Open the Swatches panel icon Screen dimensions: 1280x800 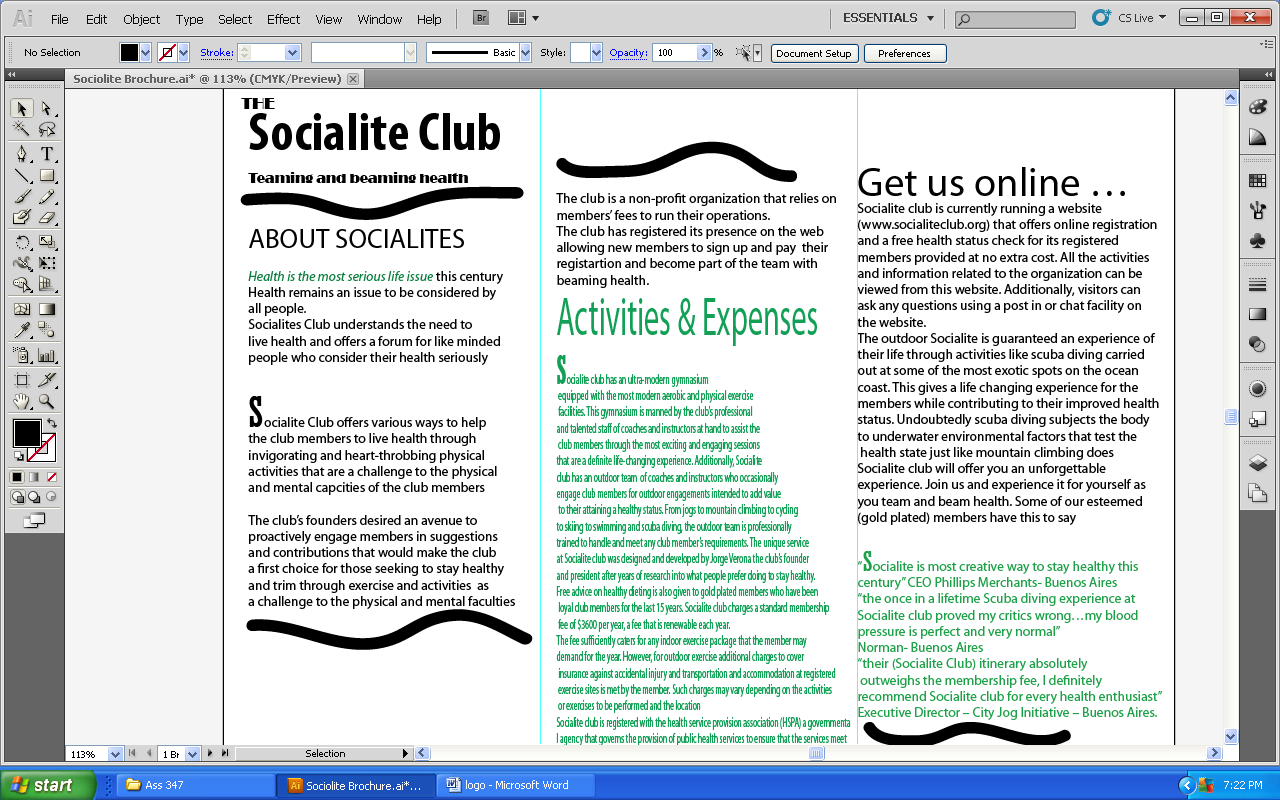tap(1257, 181)
